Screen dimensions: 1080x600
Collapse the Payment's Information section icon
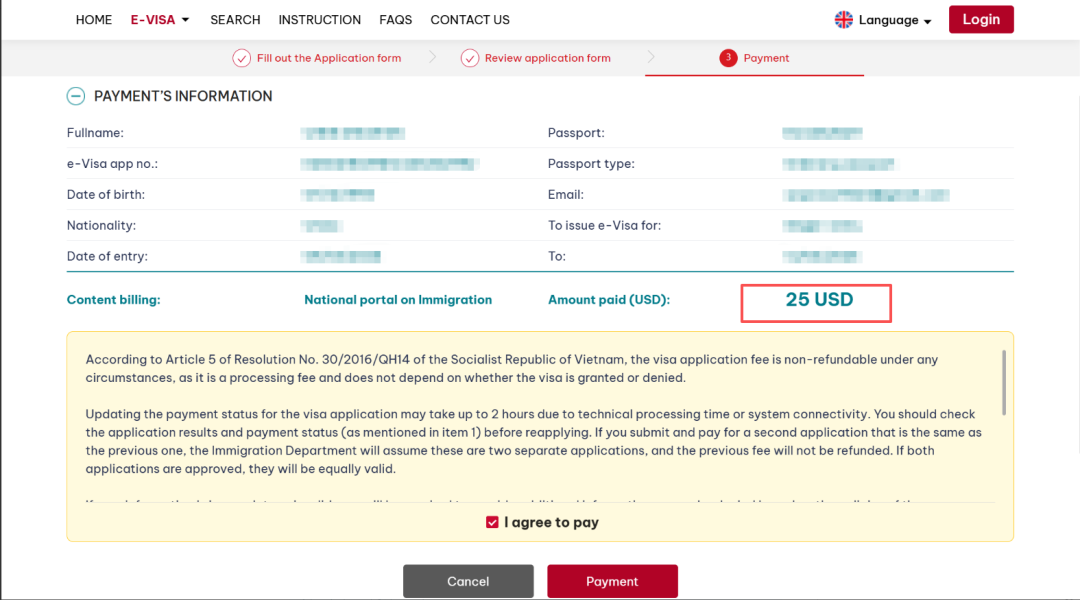pyautogui.click(x=76, y=96)
